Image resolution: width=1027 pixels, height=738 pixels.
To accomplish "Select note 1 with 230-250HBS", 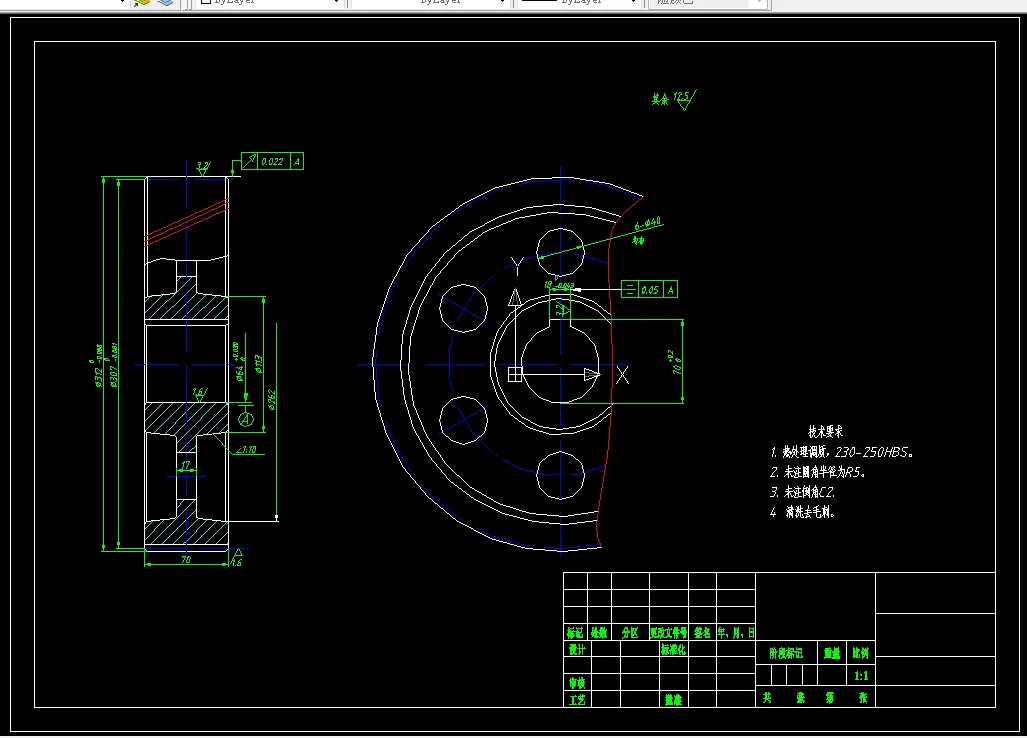I will coord(842,452).
